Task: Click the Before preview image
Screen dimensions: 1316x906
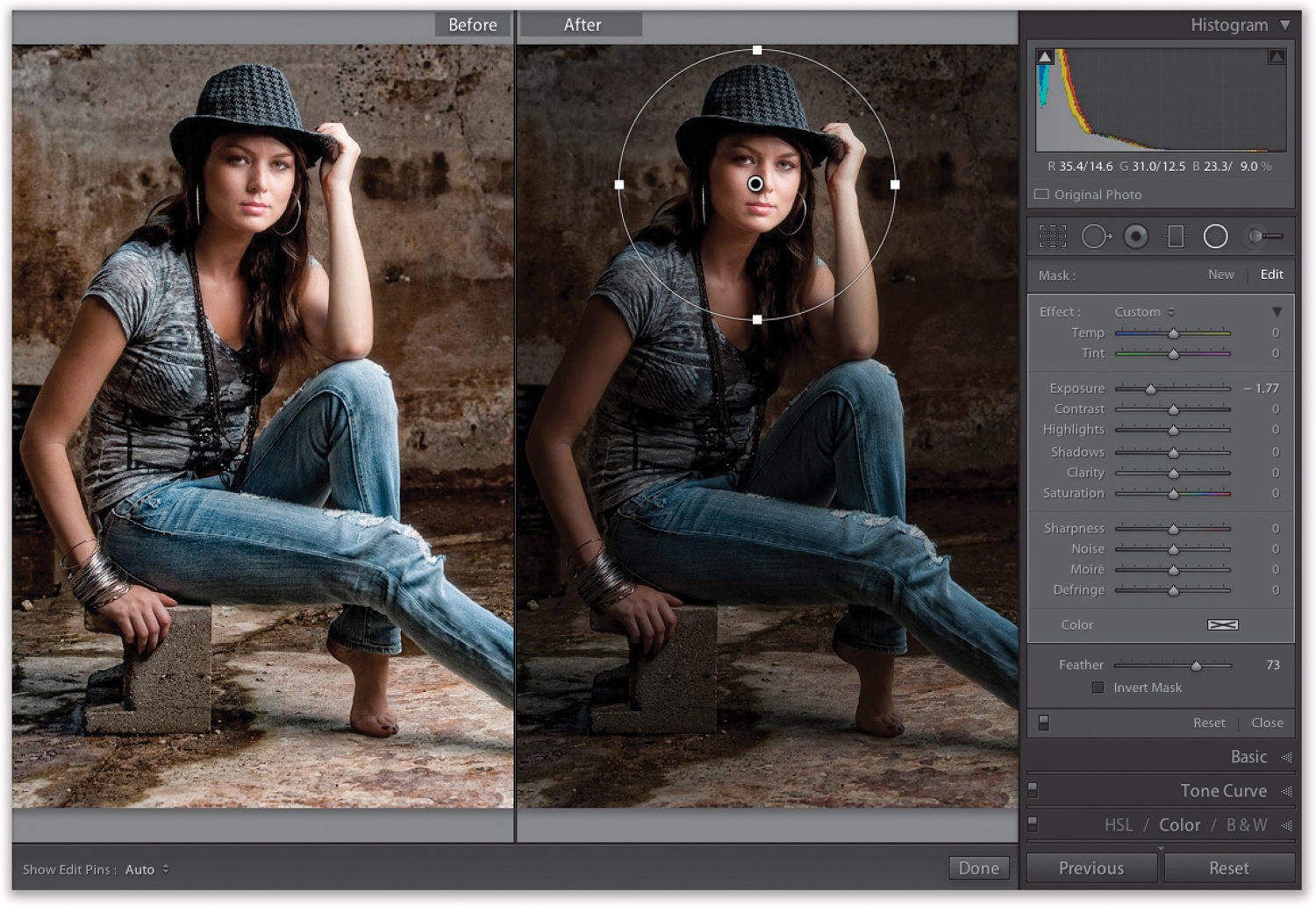Action: coord(262,426)
